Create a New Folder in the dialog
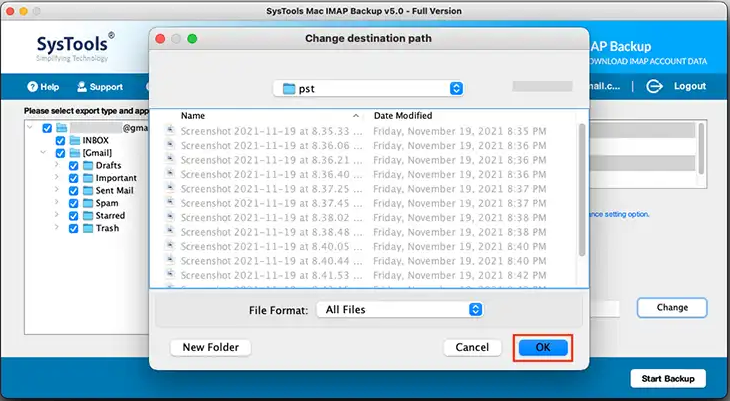Screen dimensions: 730x401 pos(210,347)
